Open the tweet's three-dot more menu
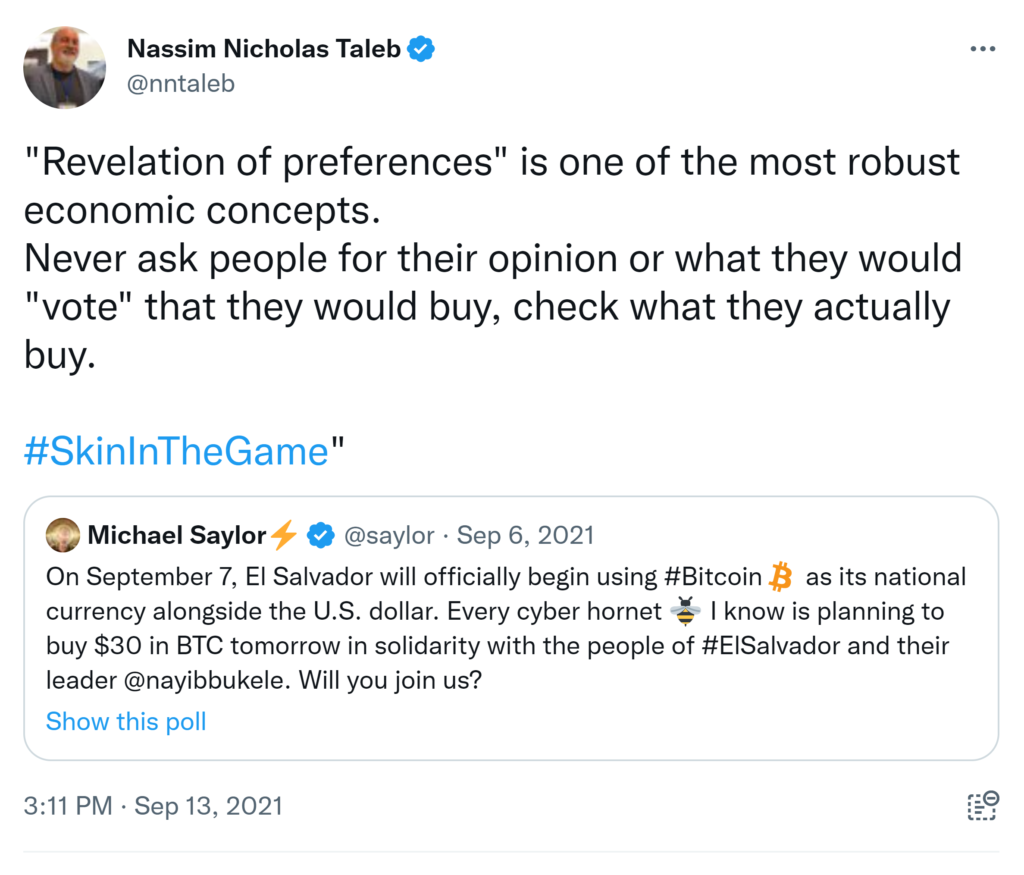This screenshot has height=875, width=1024. click(x=983, y=49)
